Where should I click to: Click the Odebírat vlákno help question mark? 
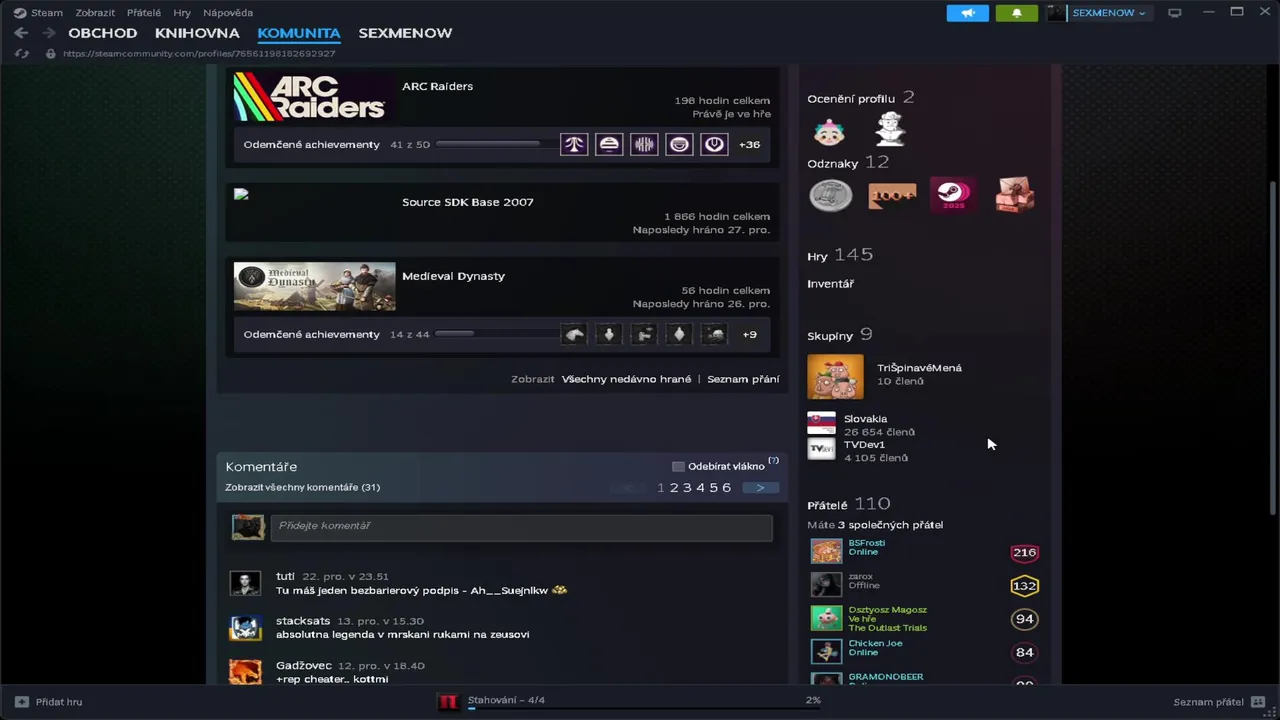[773, 461]
